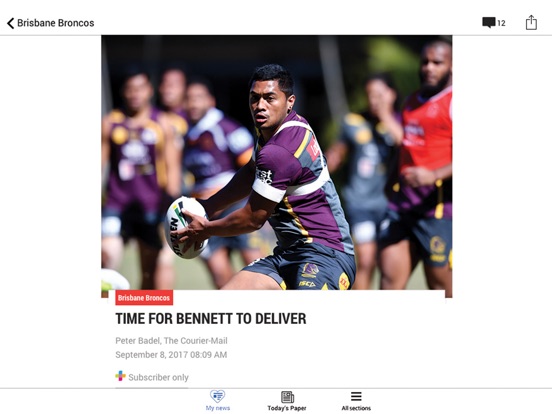Click the September 8, 2017 timestamp
The width and height of the screenshot is (552, 414).
tap(171, 355)
